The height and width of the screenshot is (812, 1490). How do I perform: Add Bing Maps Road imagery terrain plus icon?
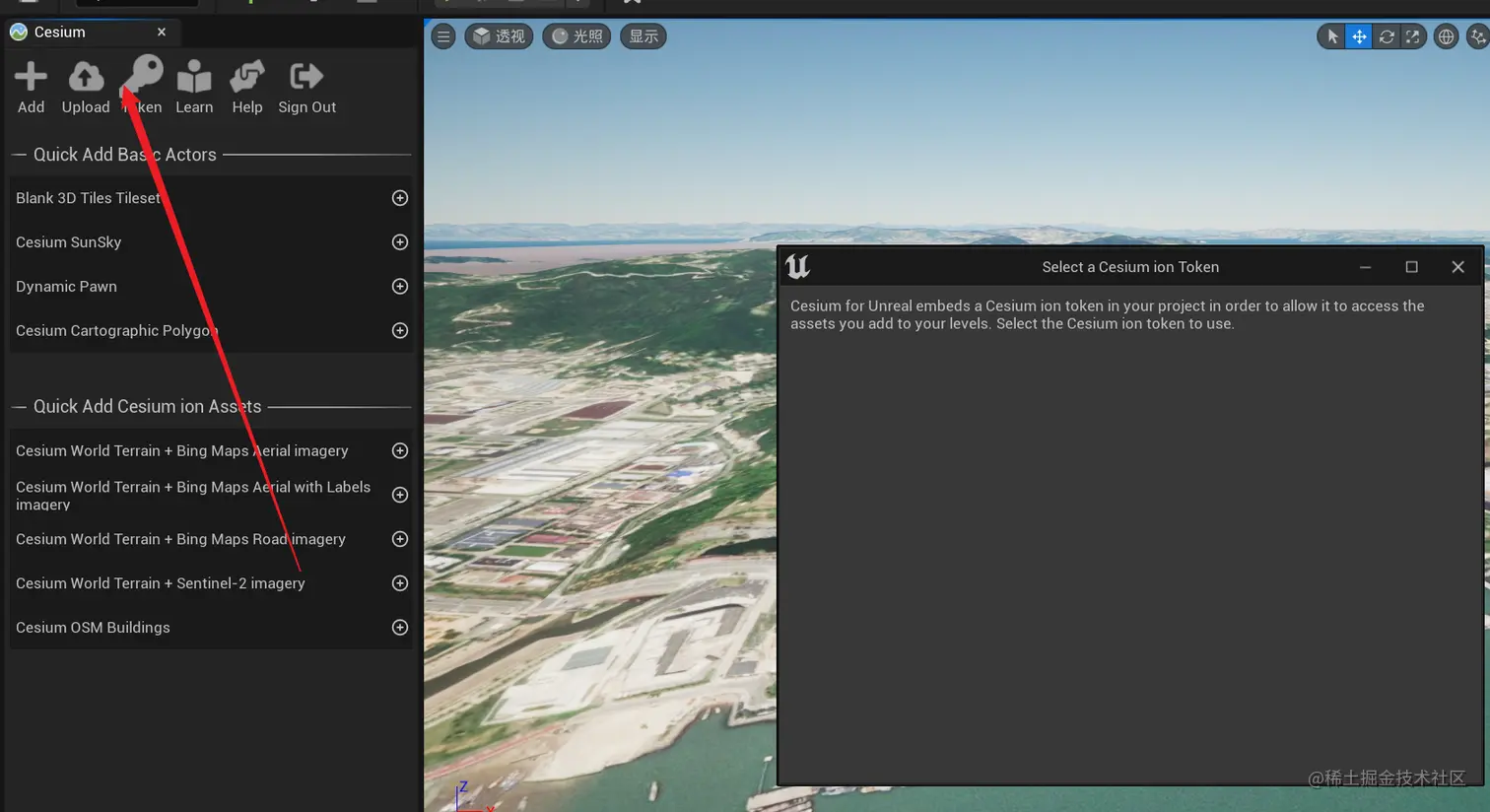(x=400, y=539)
